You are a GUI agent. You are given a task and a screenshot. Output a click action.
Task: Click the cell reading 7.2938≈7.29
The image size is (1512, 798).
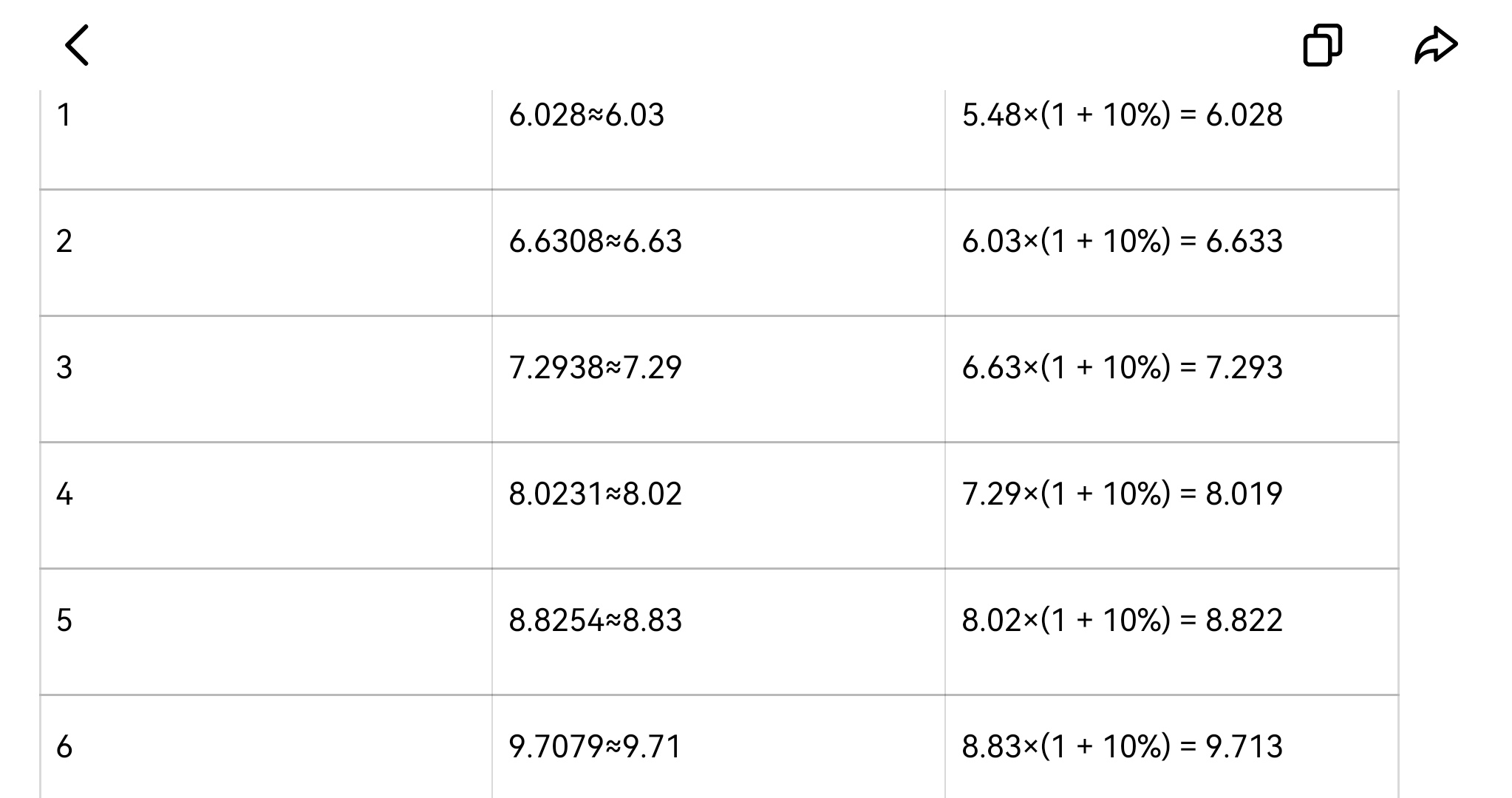(x=595, y=368)
